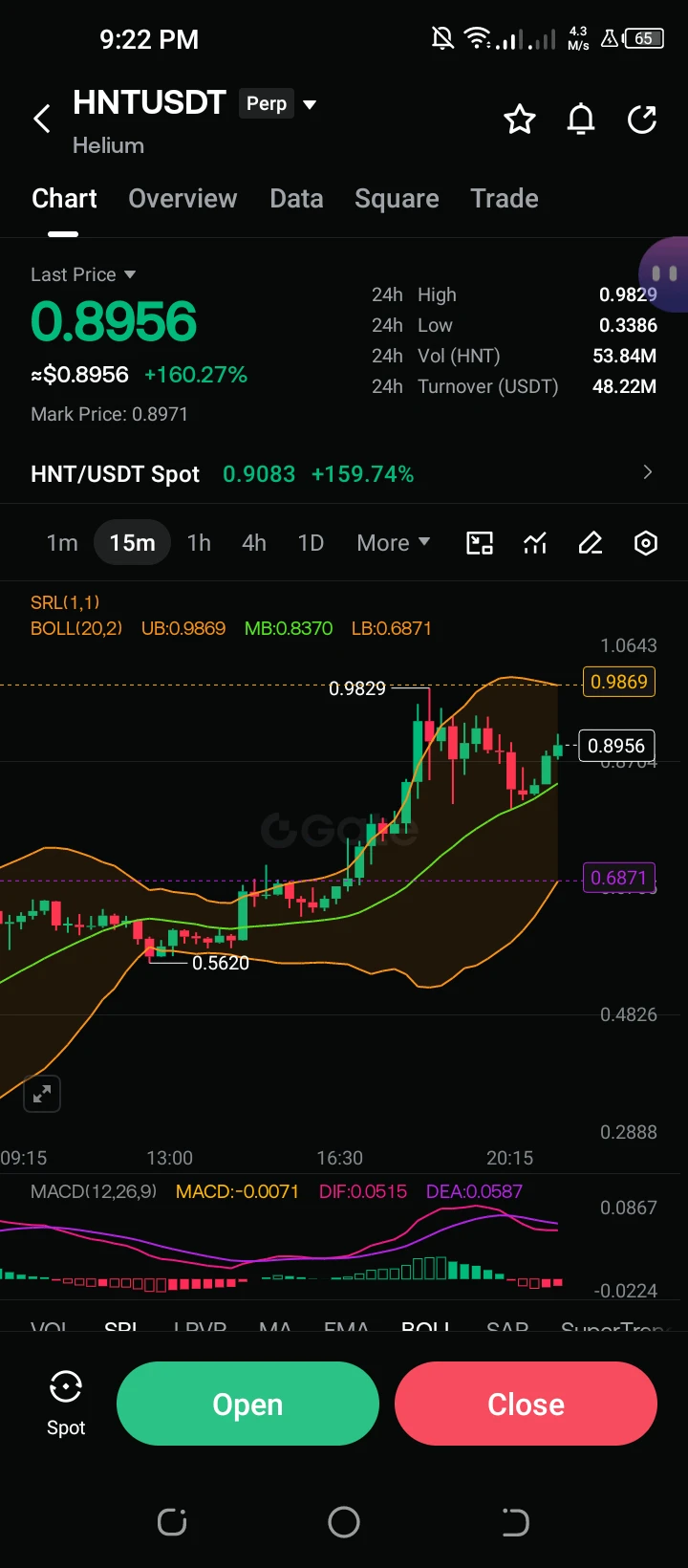Viewport: 688px width, 1568px height.
Task: Toggle the SAR indicator in bottom row
Action: pyautogui.click(x=507, y=1326)
